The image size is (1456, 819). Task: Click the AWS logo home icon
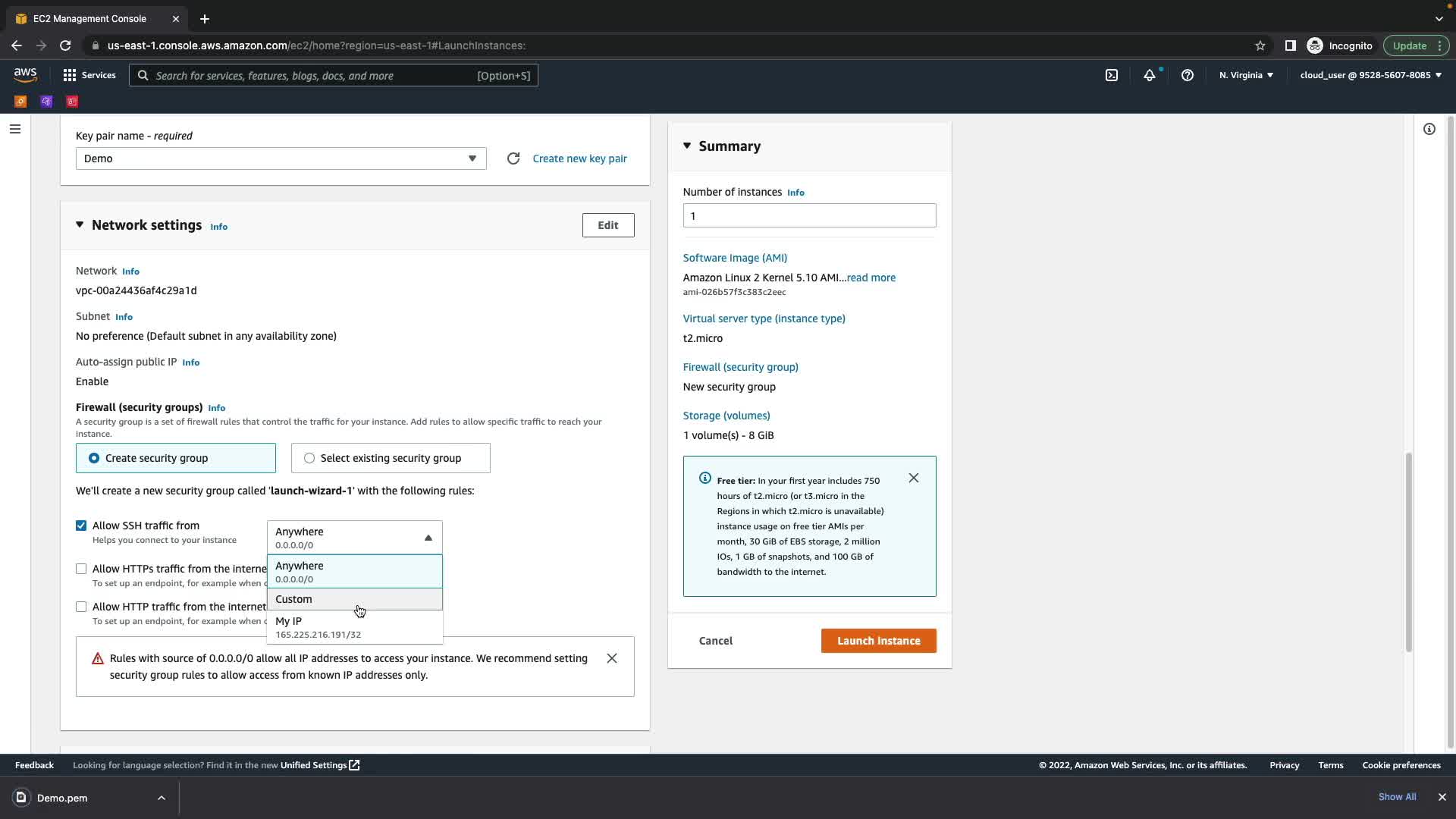25,74
